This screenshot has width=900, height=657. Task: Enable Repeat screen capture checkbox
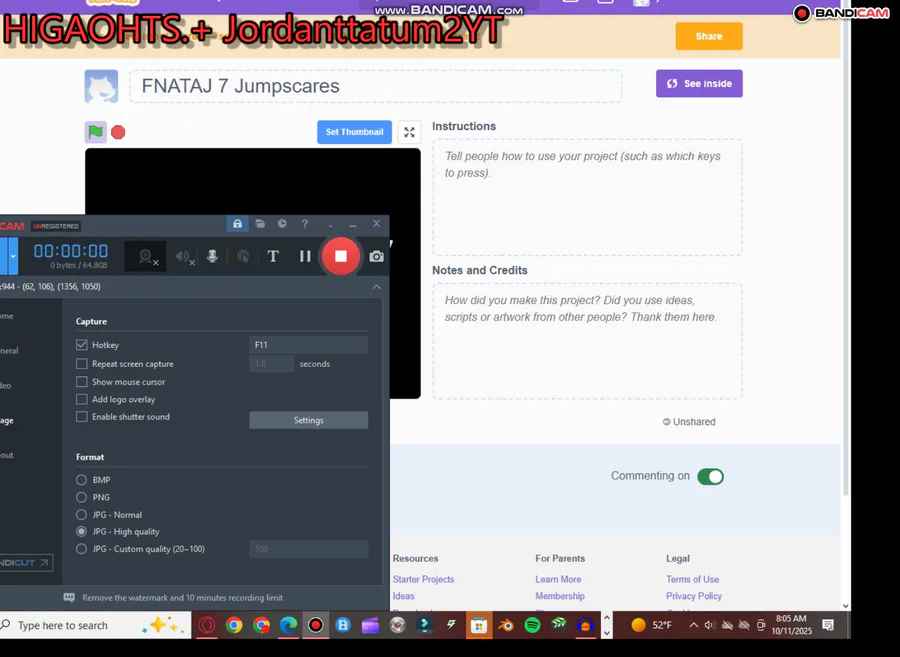82,364
